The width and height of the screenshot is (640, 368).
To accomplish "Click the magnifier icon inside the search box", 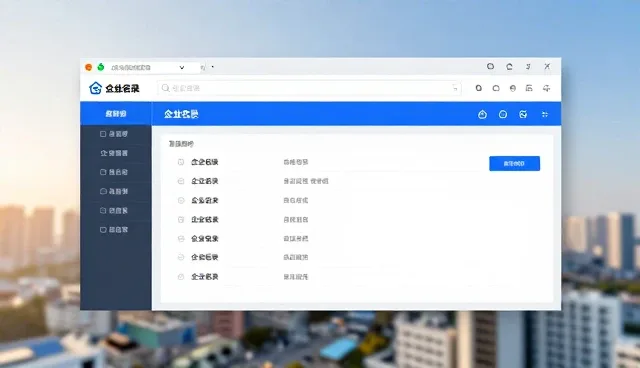I will point(165,88).
